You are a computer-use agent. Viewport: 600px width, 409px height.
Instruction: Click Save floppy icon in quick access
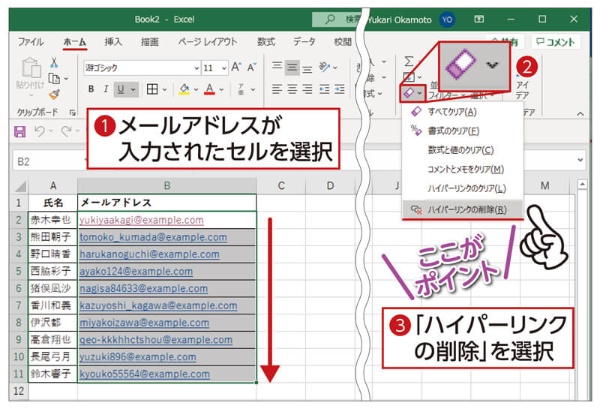pyautogui.click(x=20, y=132)
